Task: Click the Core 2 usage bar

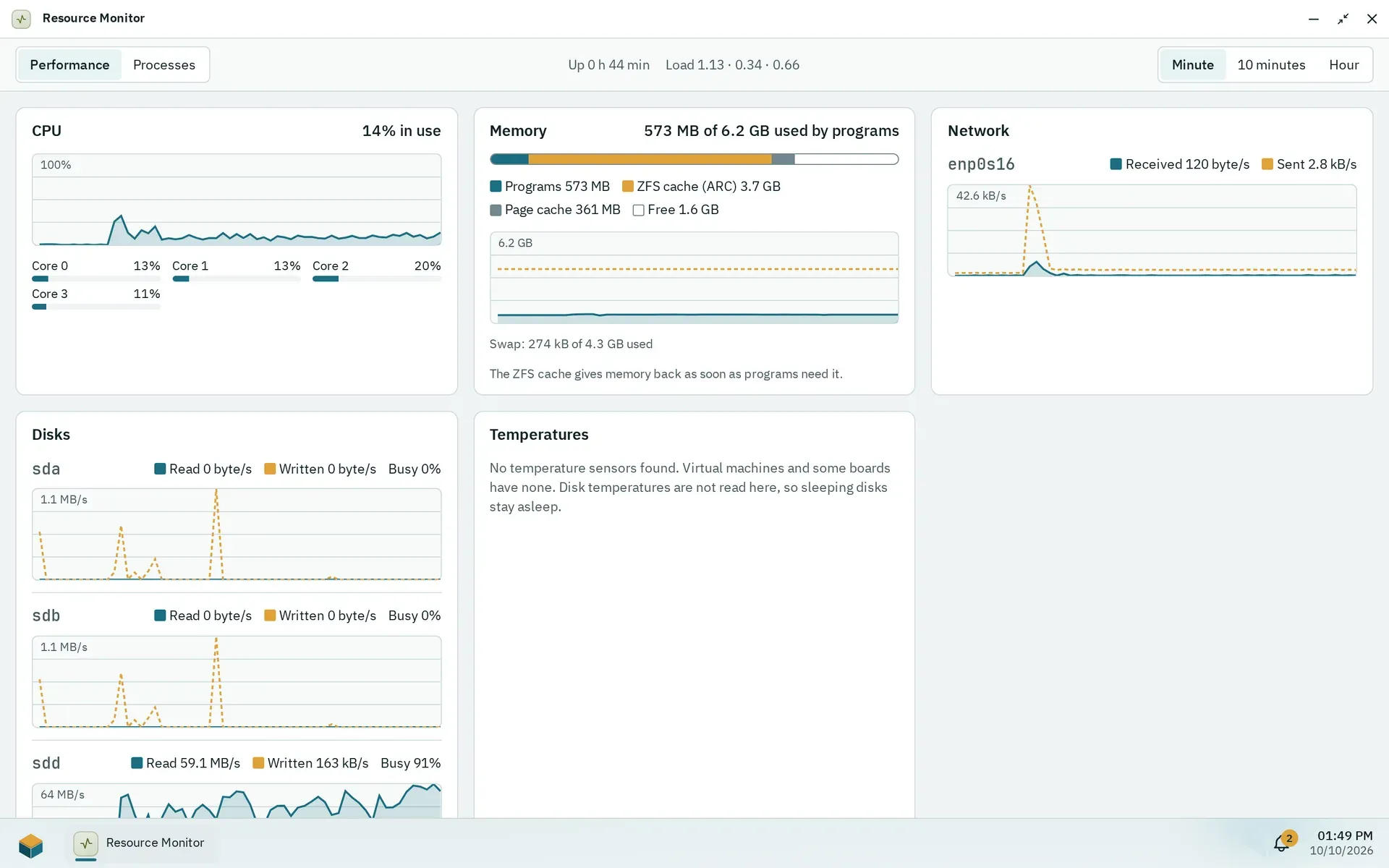Action: click(376, 278)
